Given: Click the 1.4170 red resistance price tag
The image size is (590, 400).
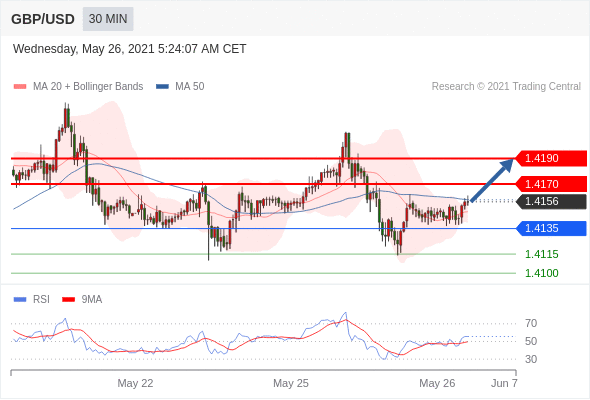Looking at the screenshot, I should coord(550,184).
